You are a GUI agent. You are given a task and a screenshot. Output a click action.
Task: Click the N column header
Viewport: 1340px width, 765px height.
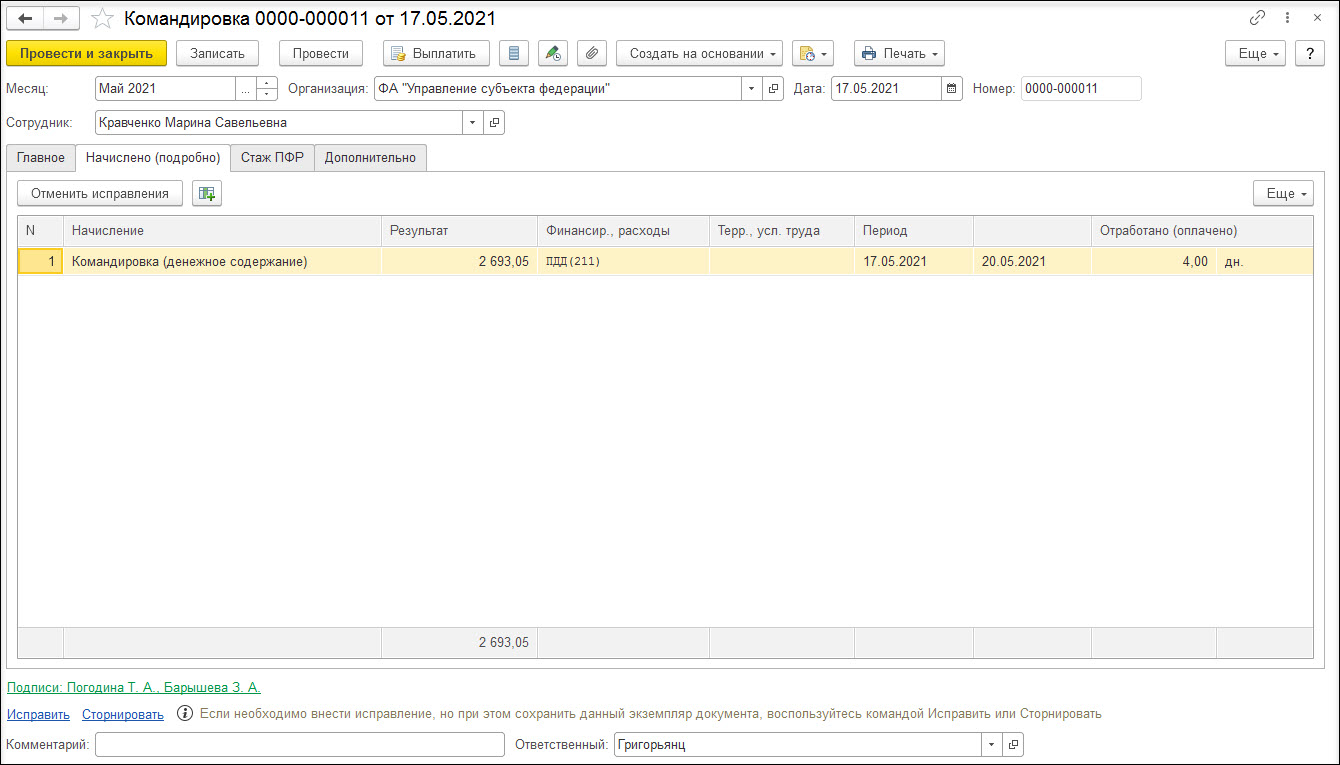pyautogui.click(x=41, y=230)
